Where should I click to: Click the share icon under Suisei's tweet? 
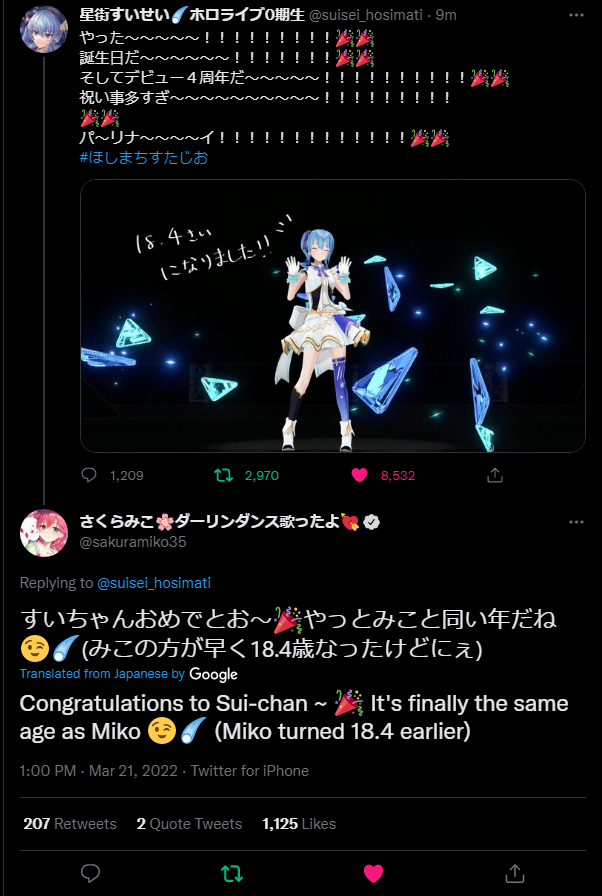click(x=495, y=475)
